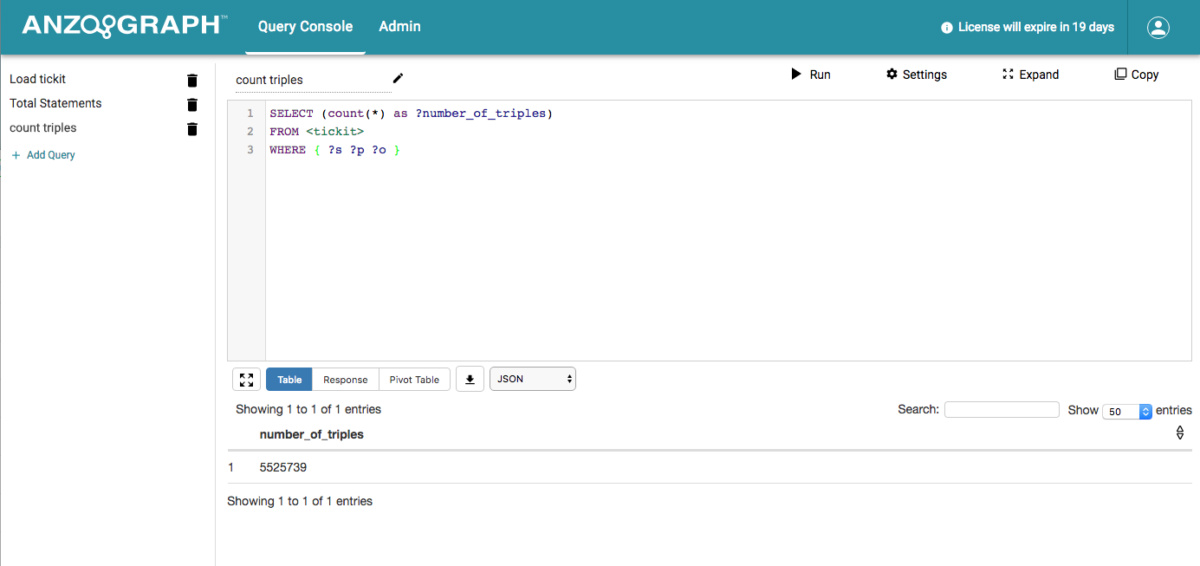Click line 1 SELECT statement

pos(411,113)
